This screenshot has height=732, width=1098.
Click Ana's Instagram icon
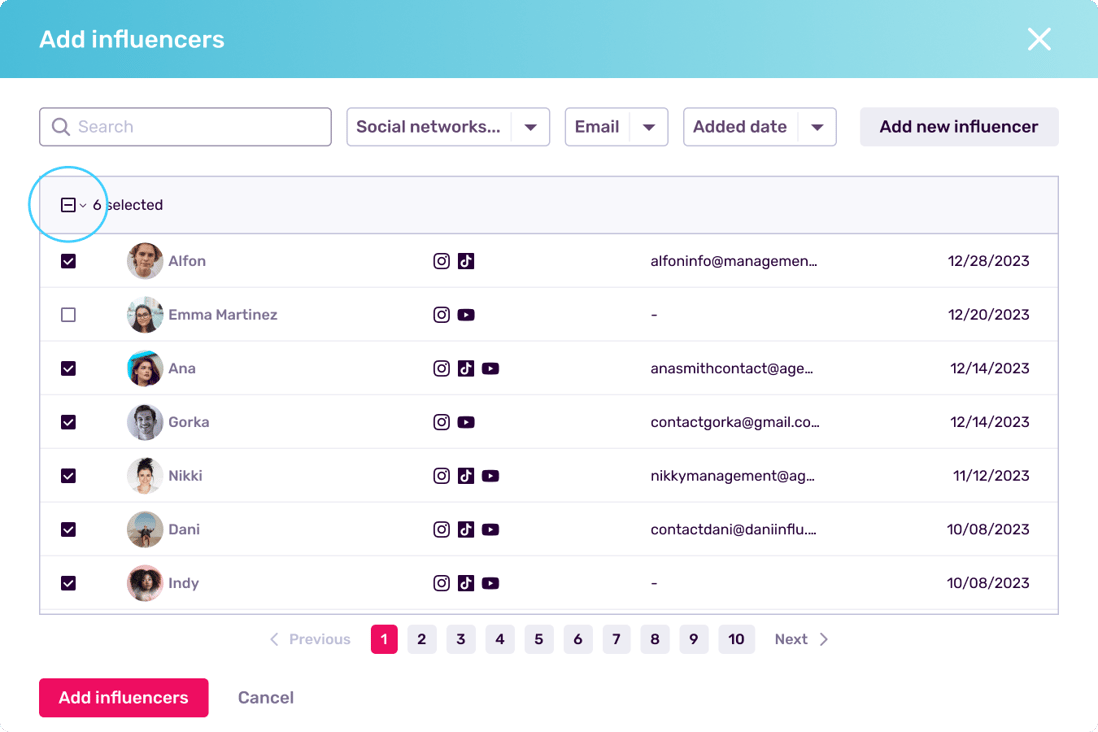coord(441,369)
